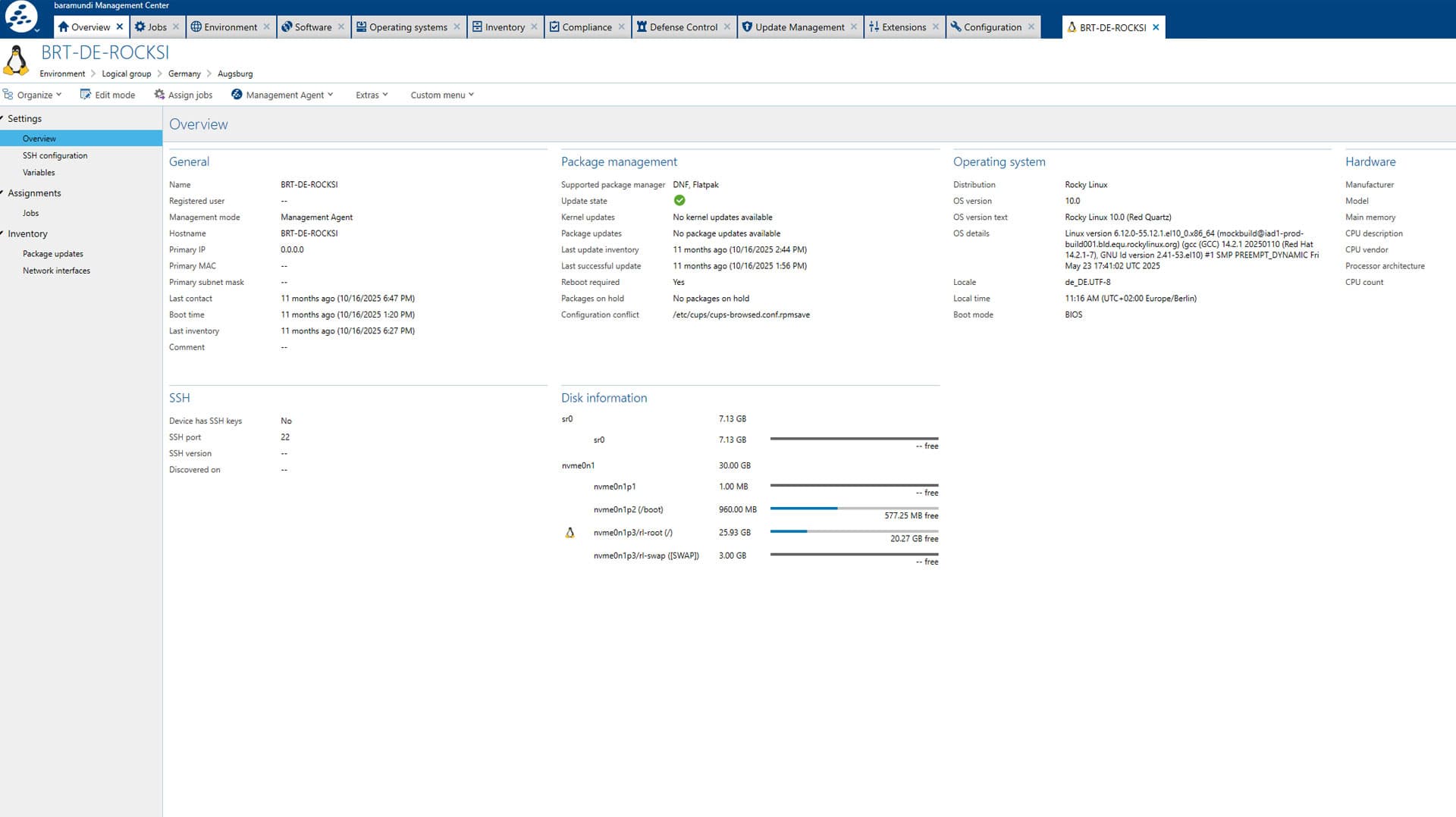Collapse the Inventory tree section
The height and width of the screenshot is (817, 1456).
coord(3,233)
